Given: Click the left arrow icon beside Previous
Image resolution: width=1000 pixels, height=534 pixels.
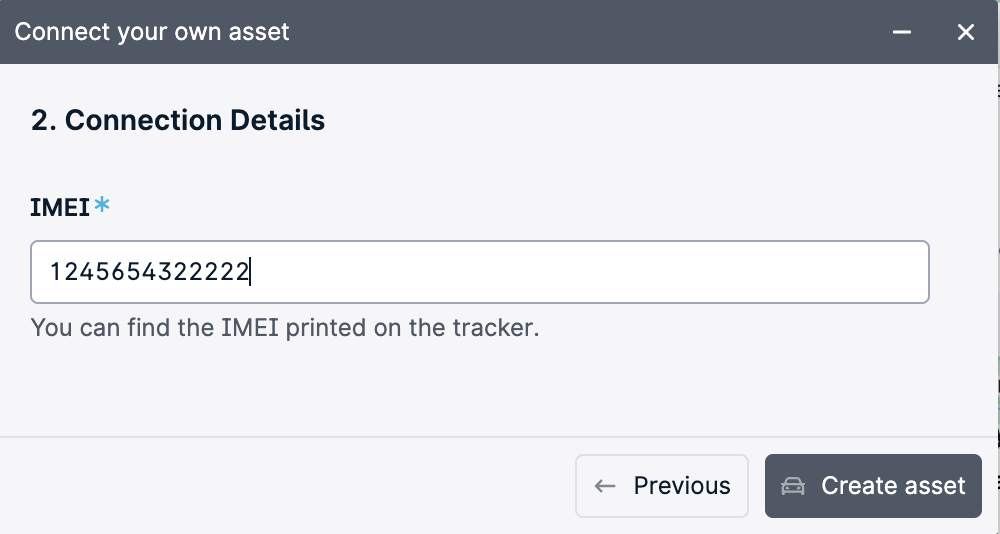Looking at the screenshot, I should [605, 486].
